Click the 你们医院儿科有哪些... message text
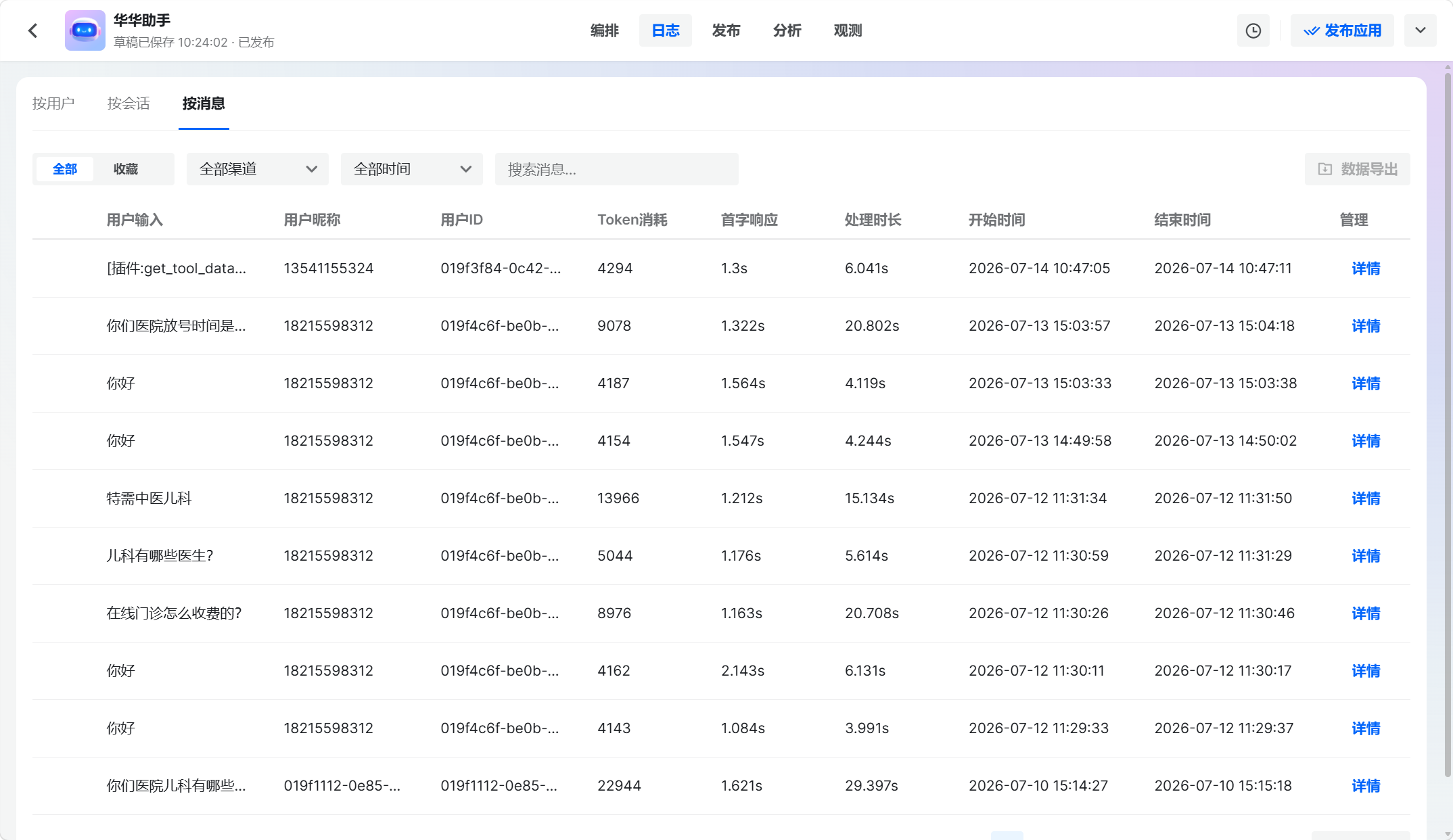The height and width of the screenshot is (840, 1453). point(177,786)
